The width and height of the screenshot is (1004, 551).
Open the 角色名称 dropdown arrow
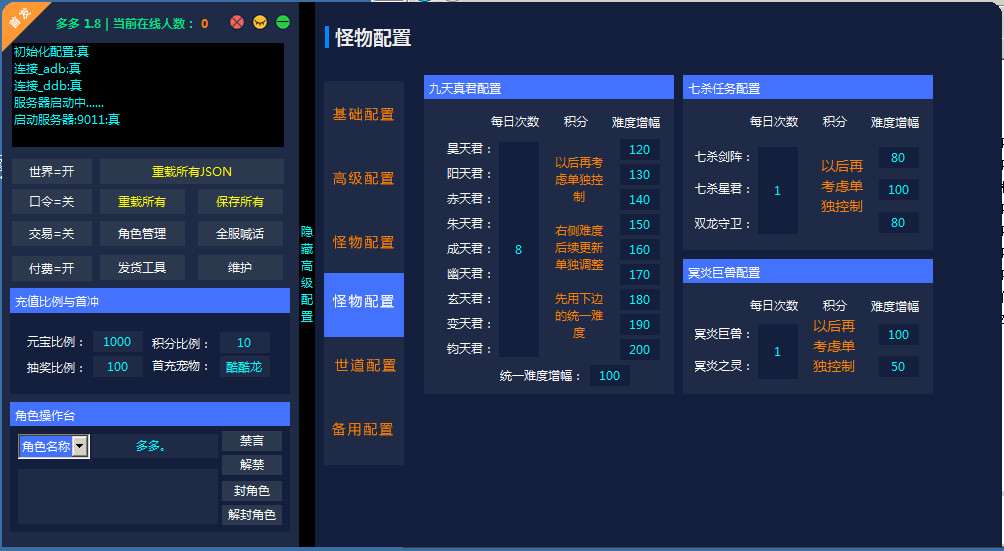pos(79,446)
